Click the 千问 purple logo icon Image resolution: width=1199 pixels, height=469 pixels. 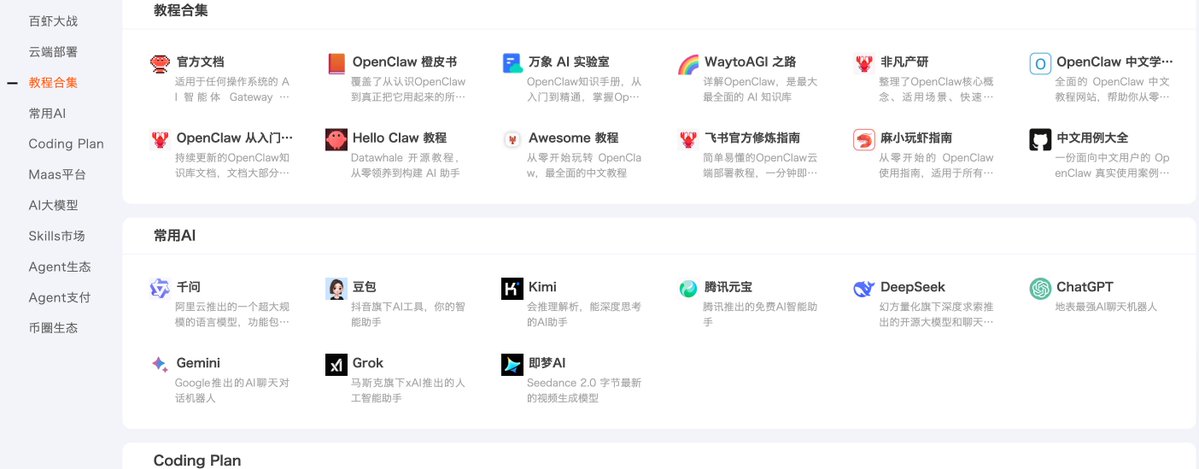(x=160, y=288)
